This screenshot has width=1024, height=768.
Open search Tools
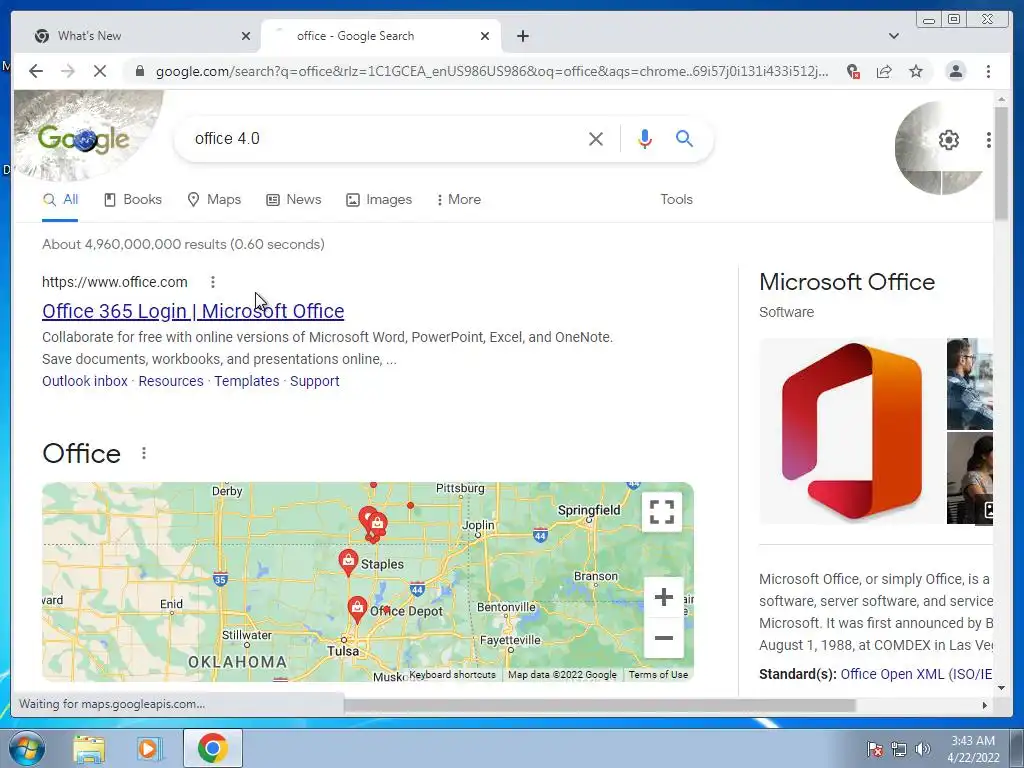676,200
